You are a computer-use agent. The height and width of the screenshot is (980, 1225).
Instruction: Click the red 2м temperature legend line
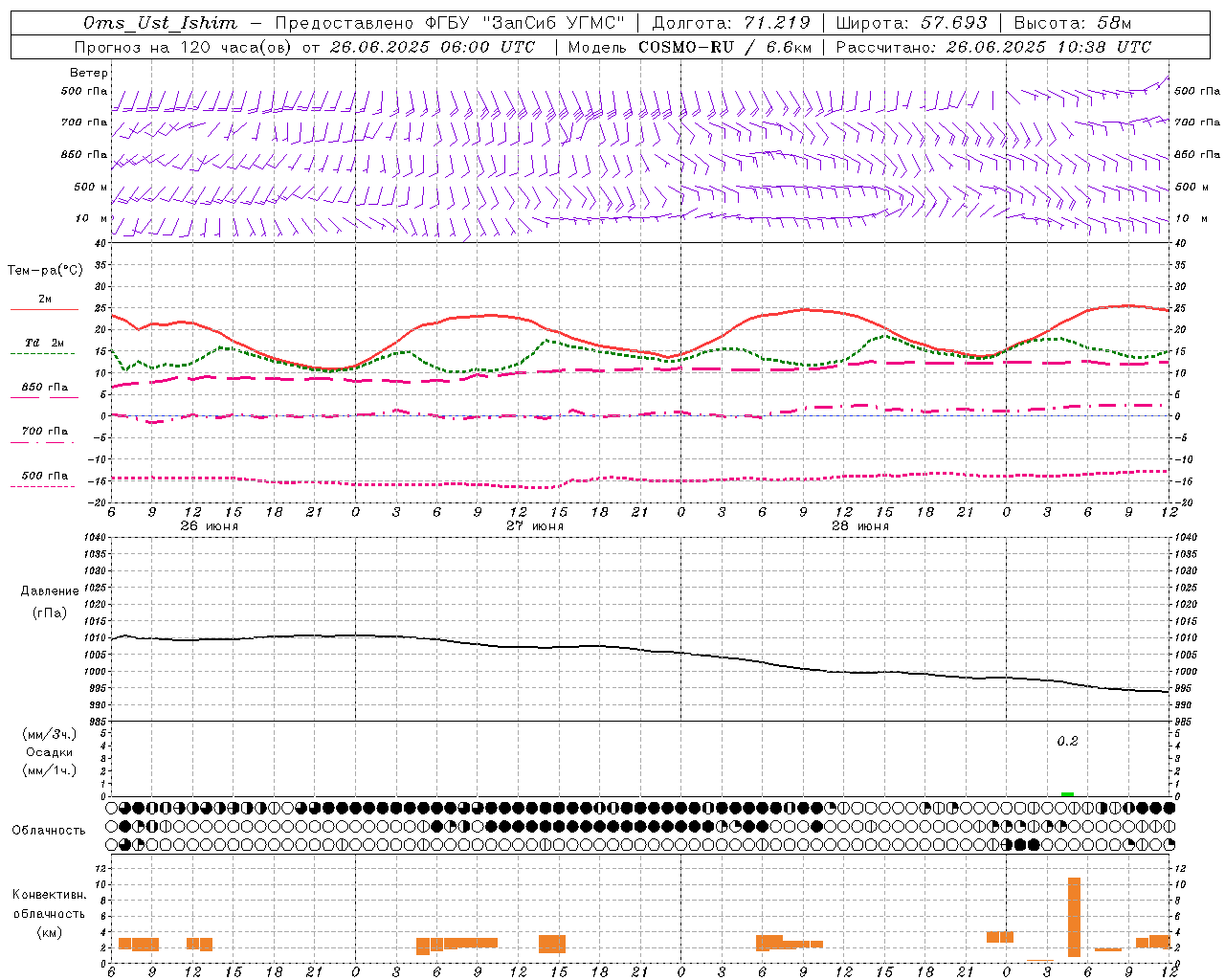click(x=44, y=309)
